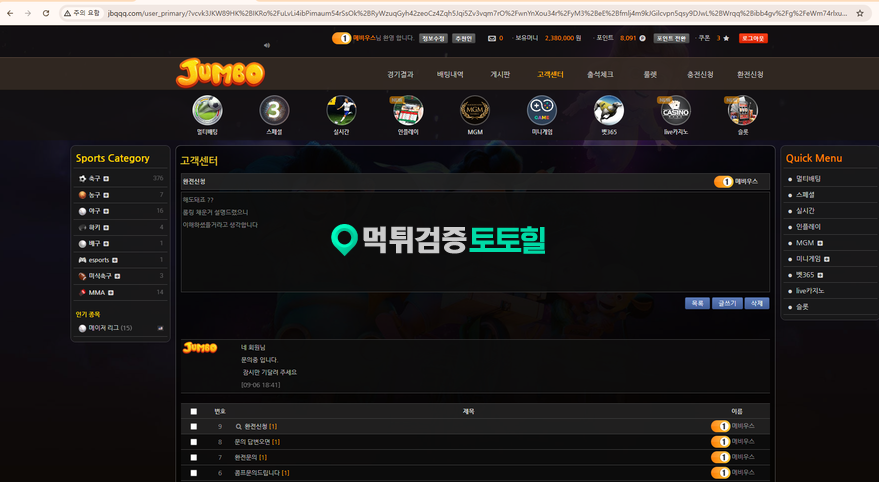Open the 고객센터 nav menu
The height and width of the screenshot is (482, 879).
coord(550,75)
